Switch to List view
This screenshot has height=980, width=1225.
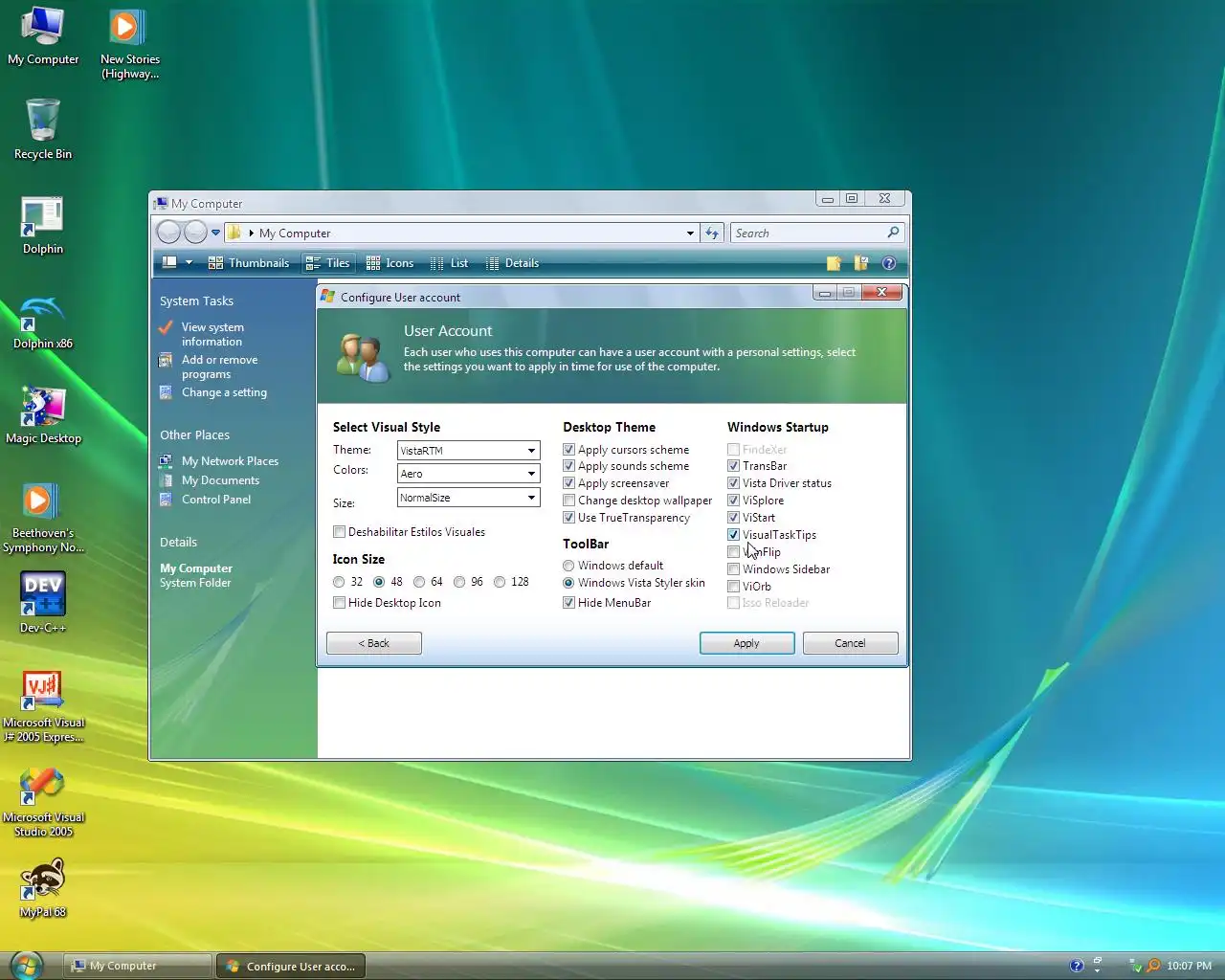[x=449, y=263]
